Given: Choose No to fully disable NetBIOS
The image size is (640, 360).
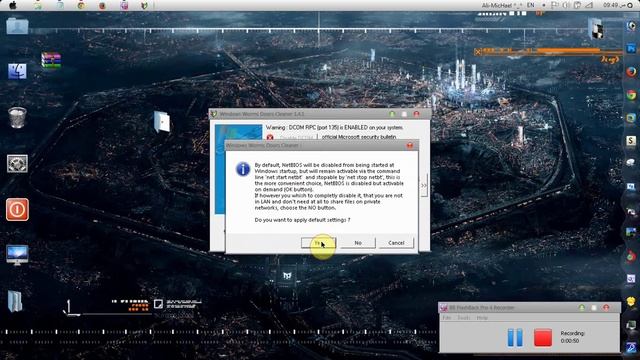Looking at the screenshot, I should 358,243.
